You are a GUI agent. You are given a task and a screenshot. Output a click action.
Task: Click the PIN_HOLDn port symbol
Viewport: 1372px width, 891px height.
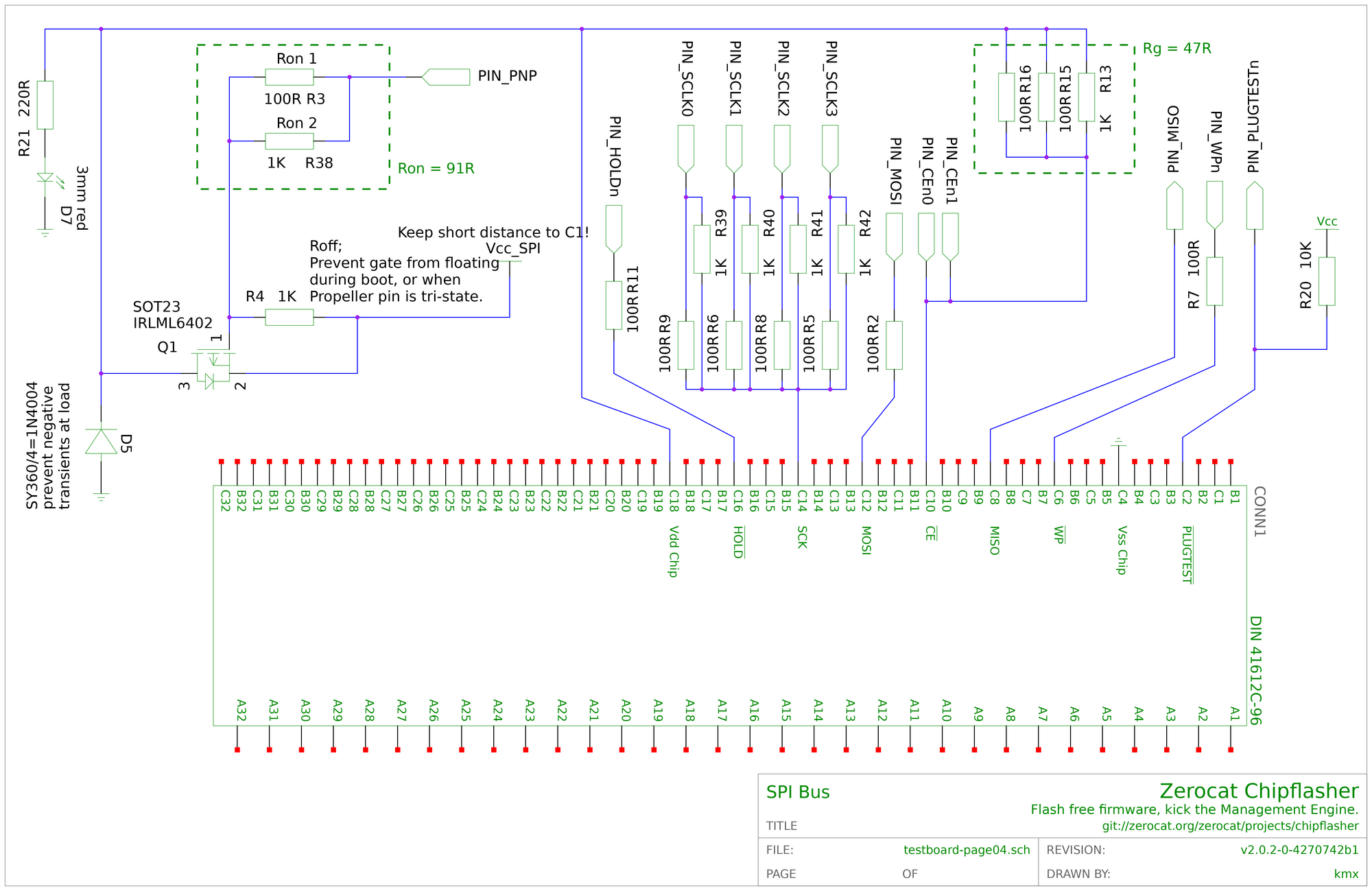click(614, 229)
